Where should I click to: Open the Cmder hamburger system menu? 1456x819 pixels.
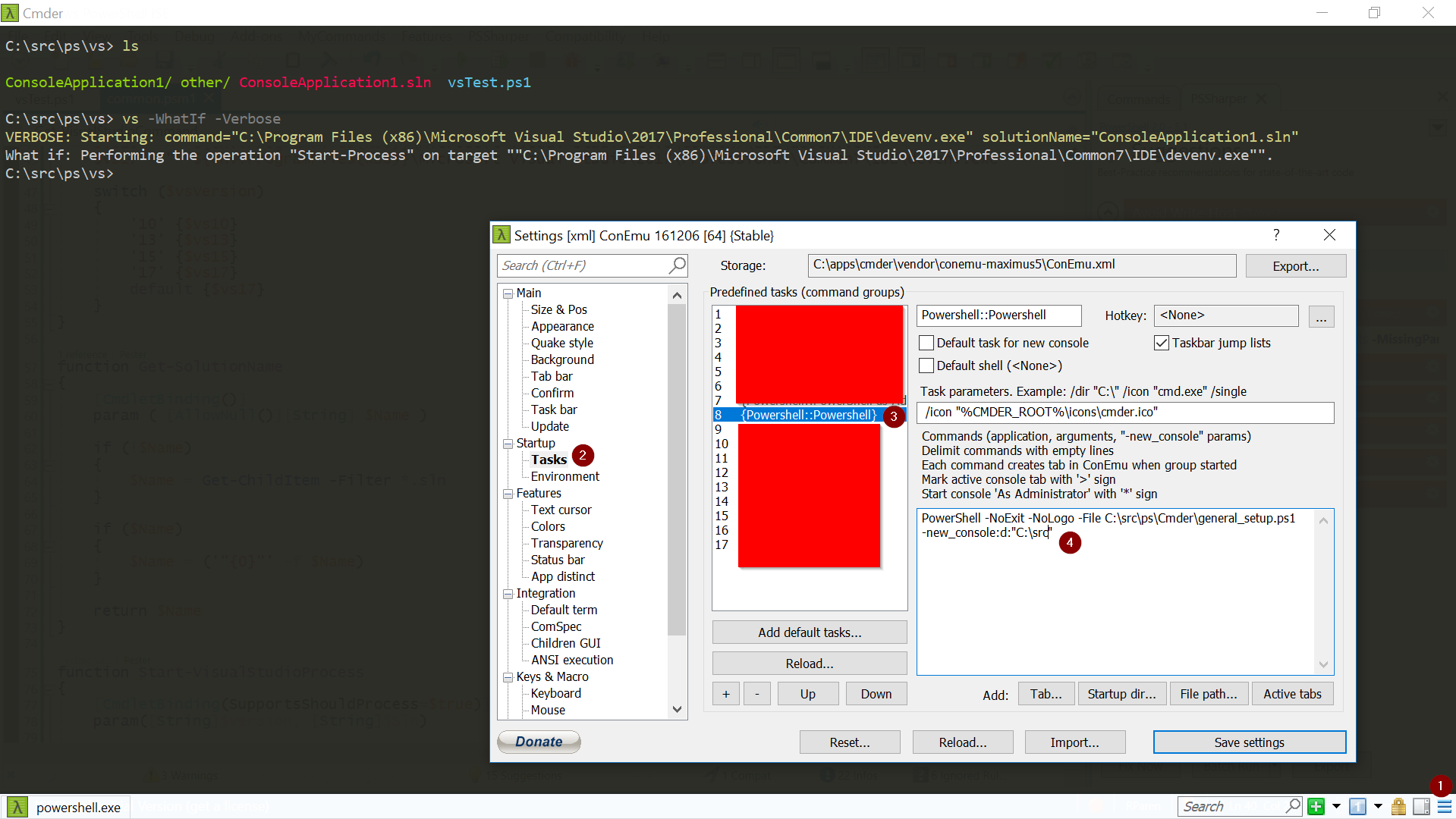click(x=1444, y=806)
